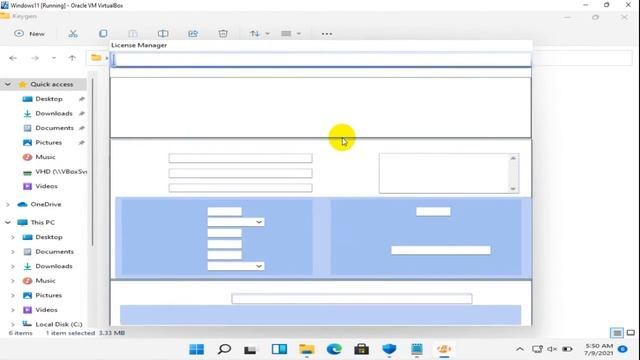
Task: Open Microsoft Store from taskbar
Action: (362, 349)
